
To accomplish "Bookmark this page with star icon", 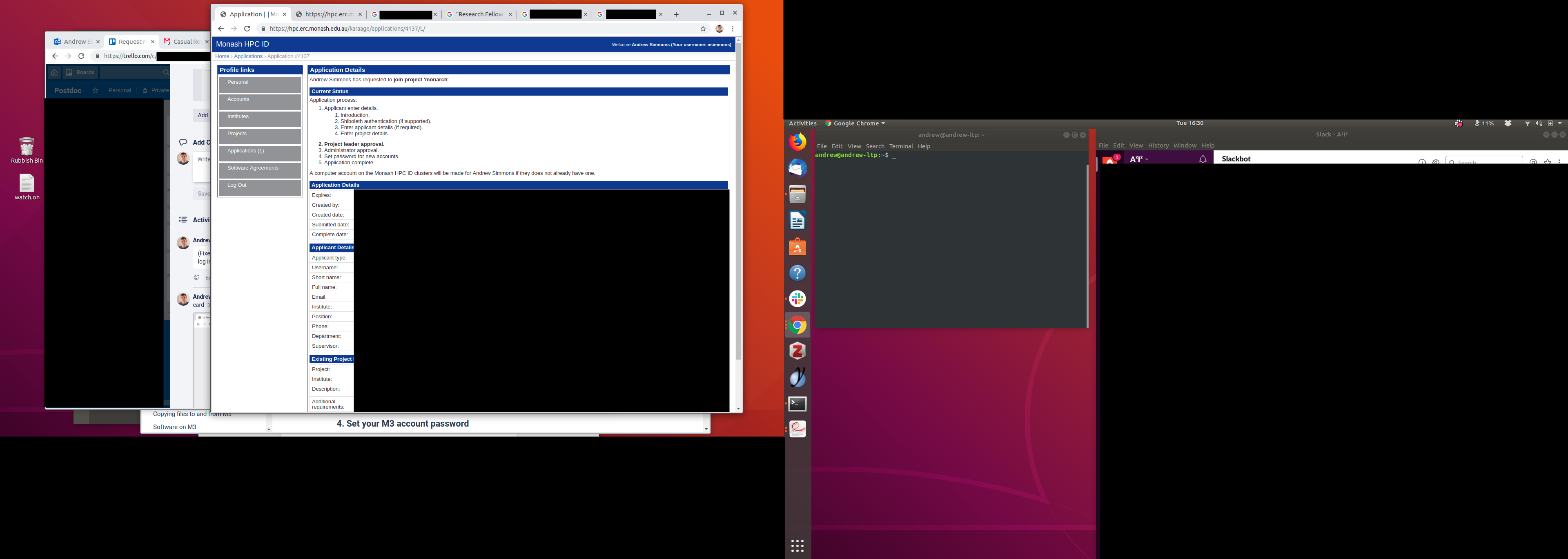I will click(703, 29).
